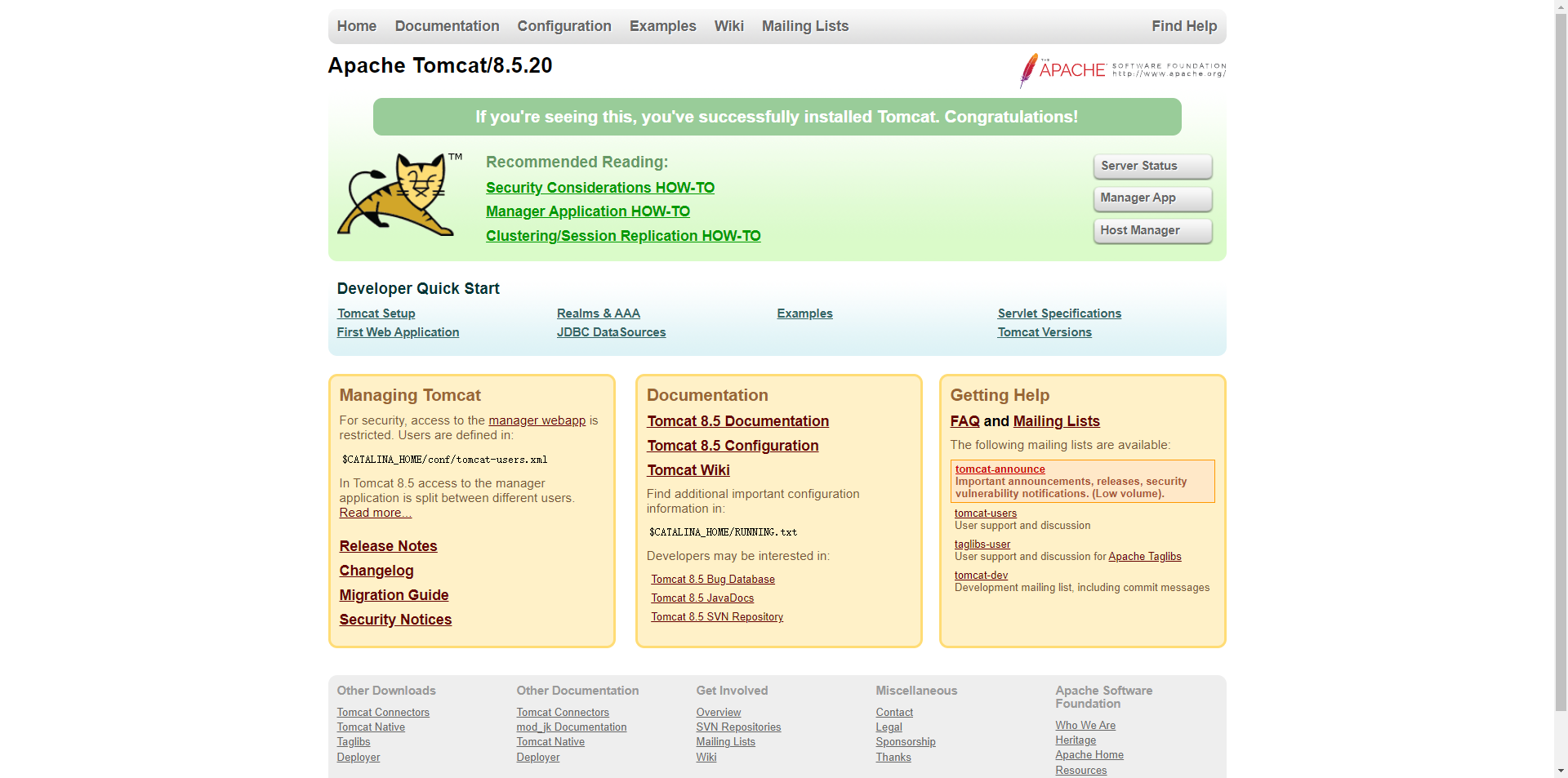Viewport: 1568px width, 778px height.
Task: Open Mailing Lists under Get Involved
Action: tap(725, 742)
